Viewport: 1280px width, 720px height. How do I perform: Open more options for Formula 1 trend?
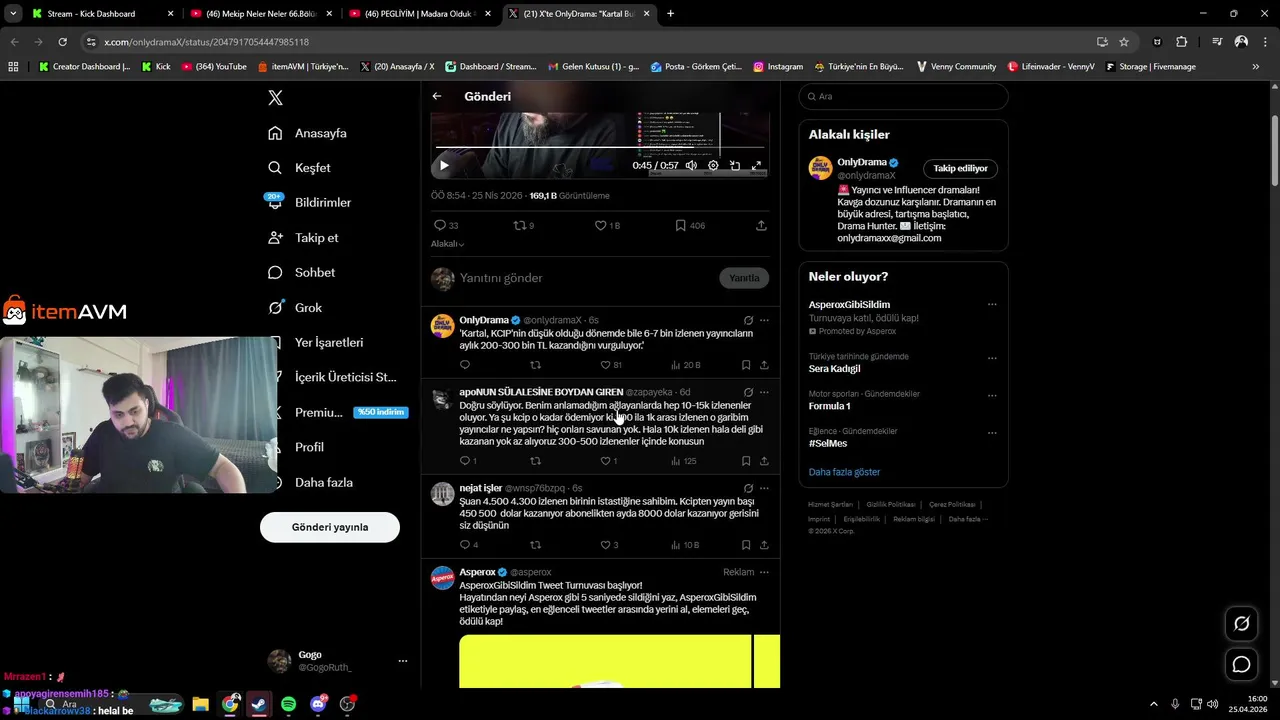(x=992, y=395)
